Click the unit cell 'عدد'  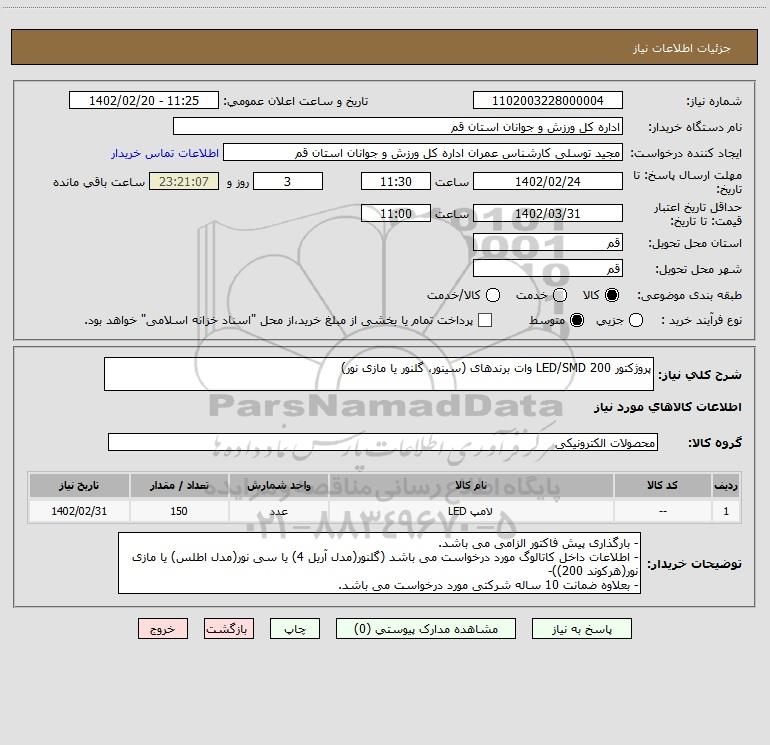(x=278, y=511)
